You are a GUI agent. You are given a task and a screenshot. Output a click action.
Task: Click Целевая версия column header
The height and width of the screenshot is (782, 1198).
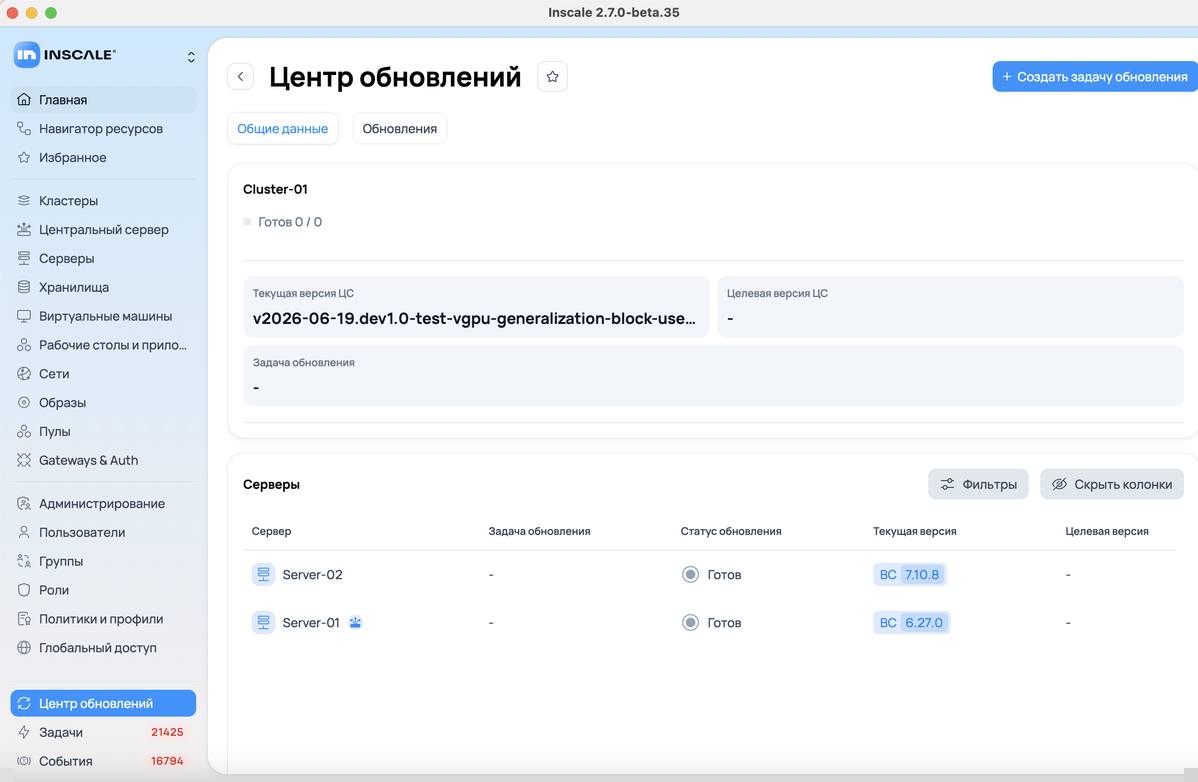[x=1107, y=532]
